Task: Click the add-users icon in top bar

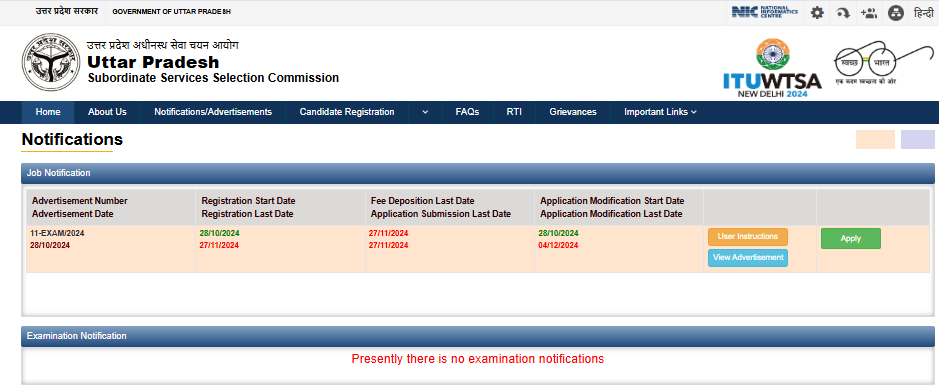Action: tap(868, 13)
